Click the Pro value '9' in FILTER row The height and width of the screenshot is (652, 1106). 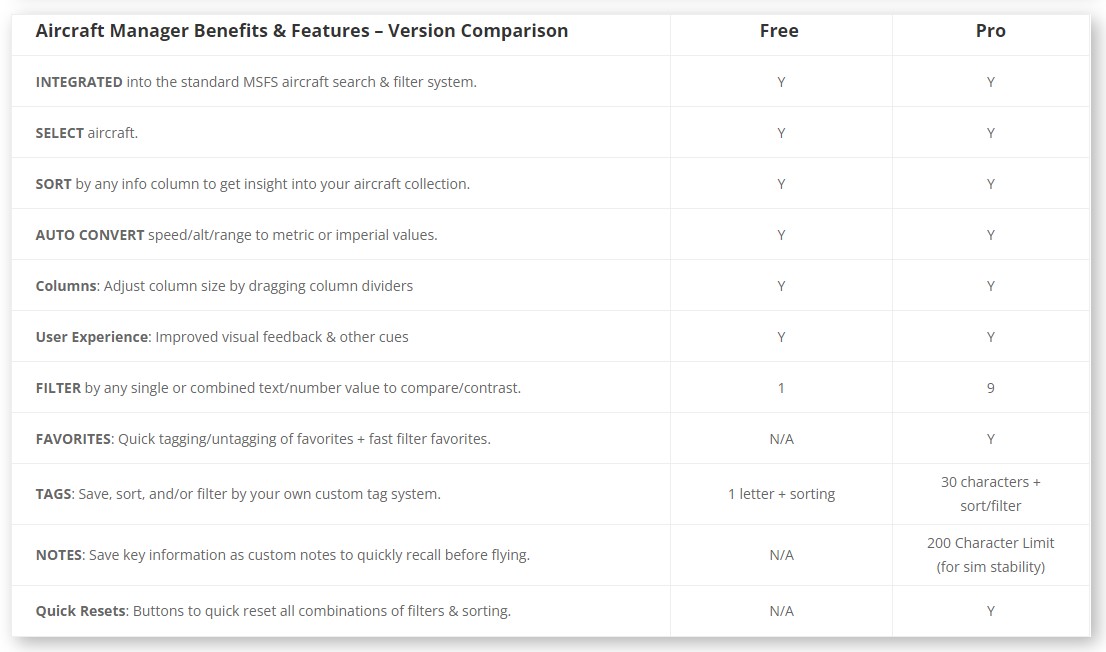pos(990,388)
